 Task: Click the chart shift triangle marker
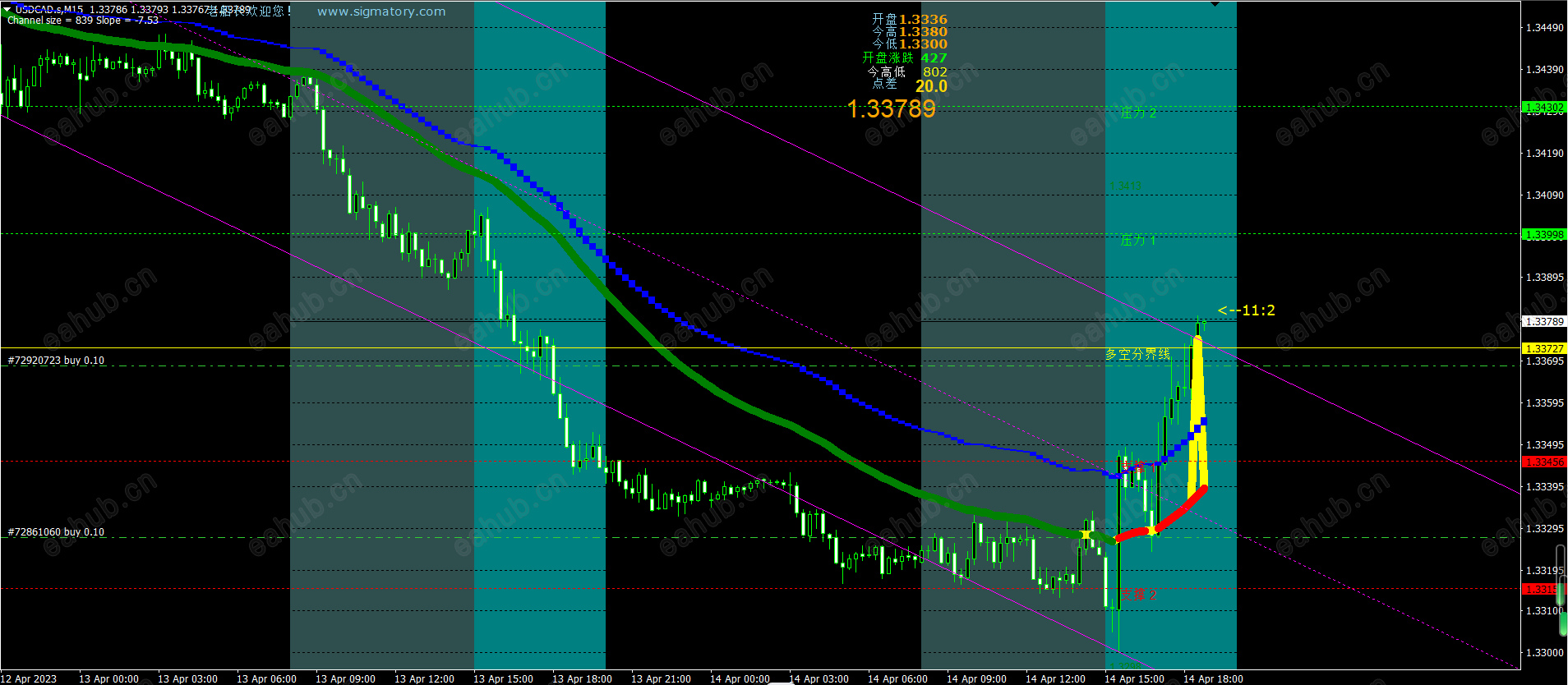pyautogui.click(x=1215, y=4)
